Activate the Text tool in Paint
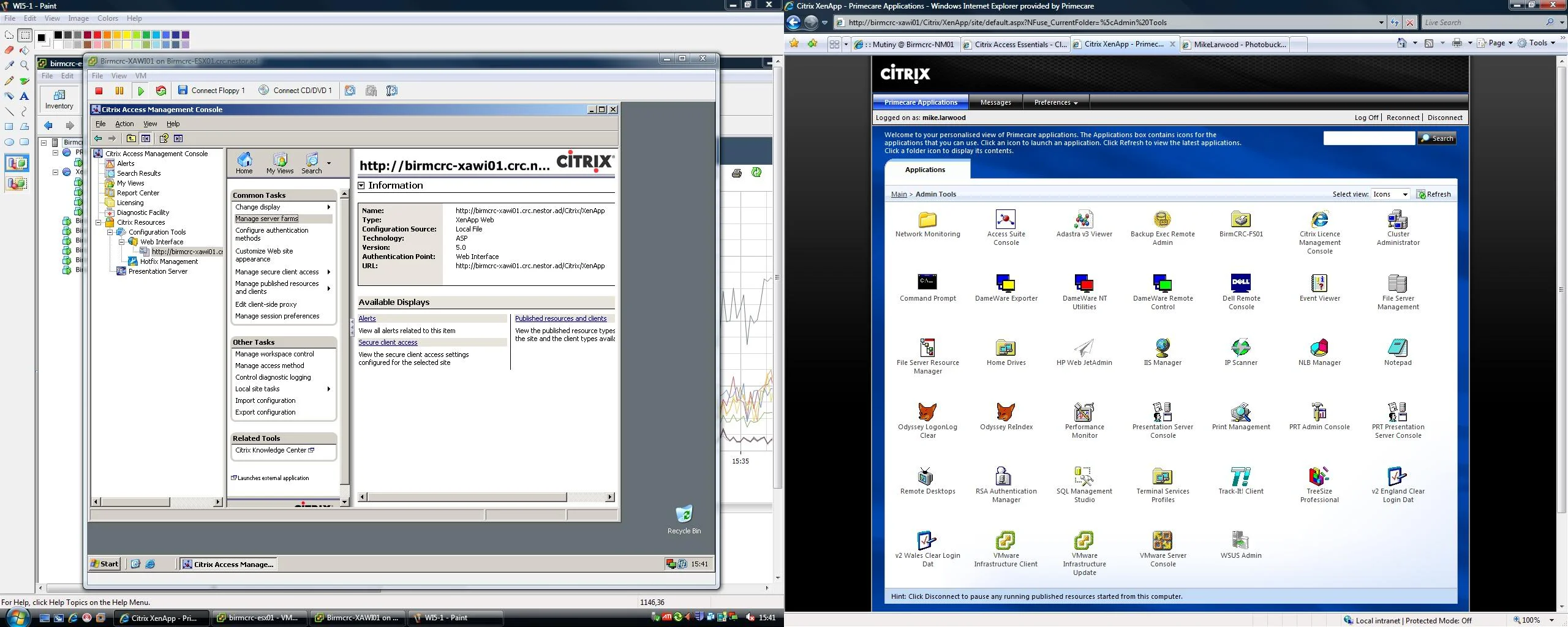1568x627 pixels. 24,96
